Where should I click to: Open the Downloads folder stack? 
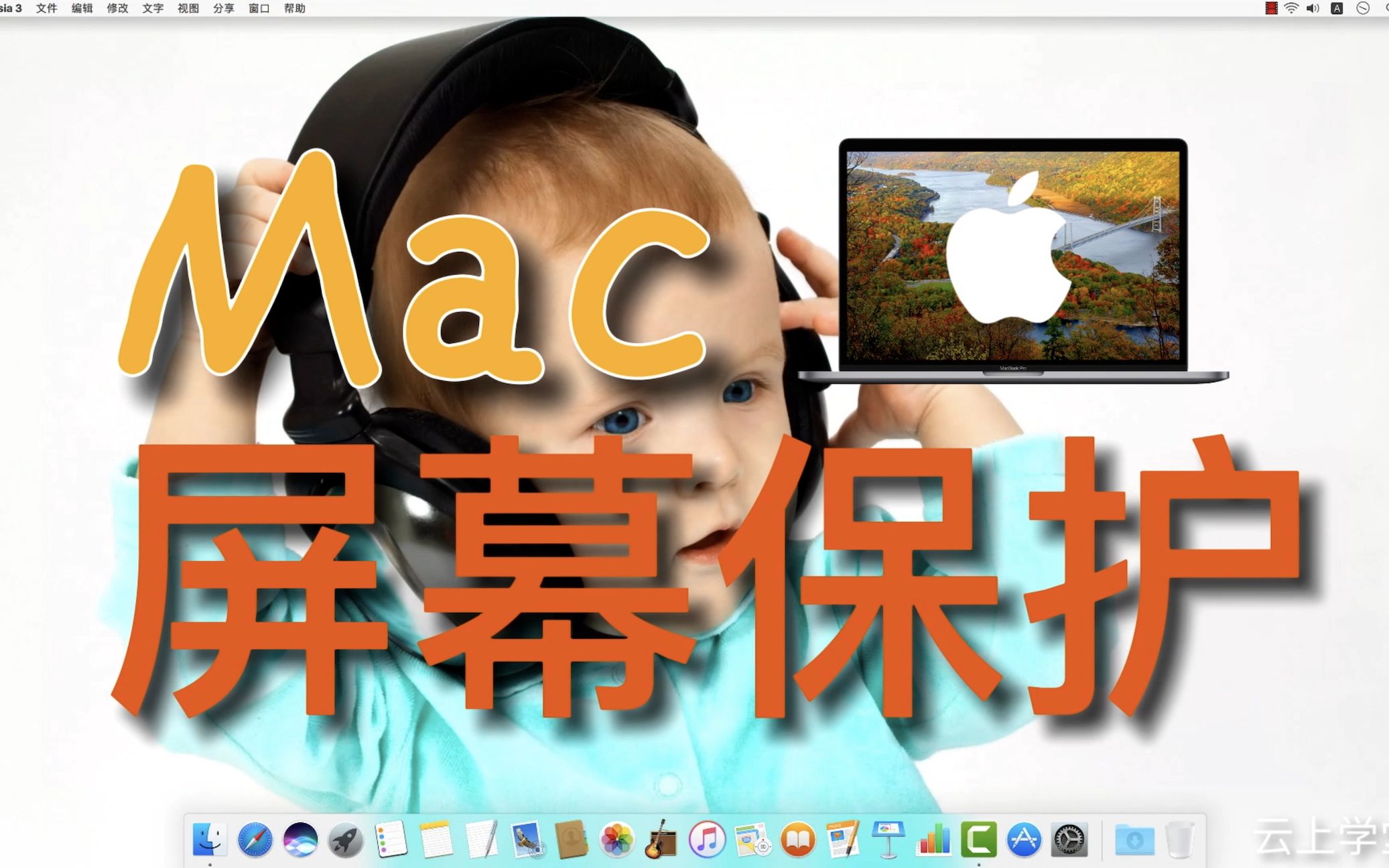click(1134, 839)
